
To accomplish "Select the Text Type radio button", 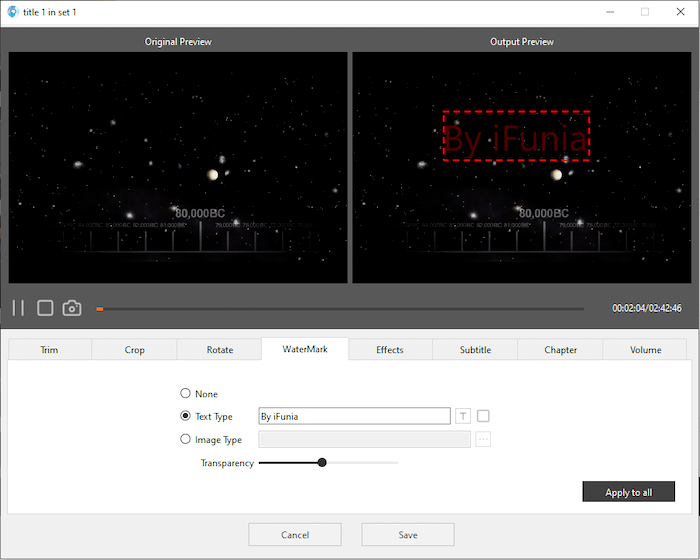I will pos(185,416).
